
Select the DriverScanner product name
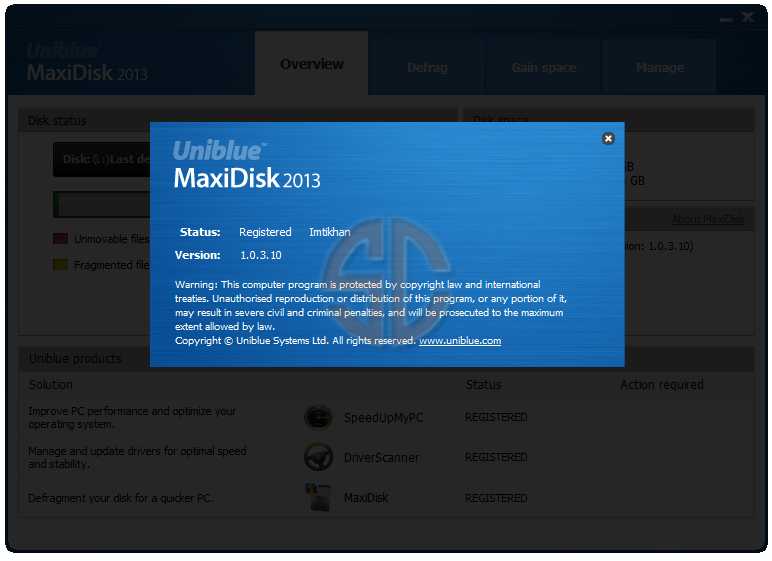(x=381, y=458)
